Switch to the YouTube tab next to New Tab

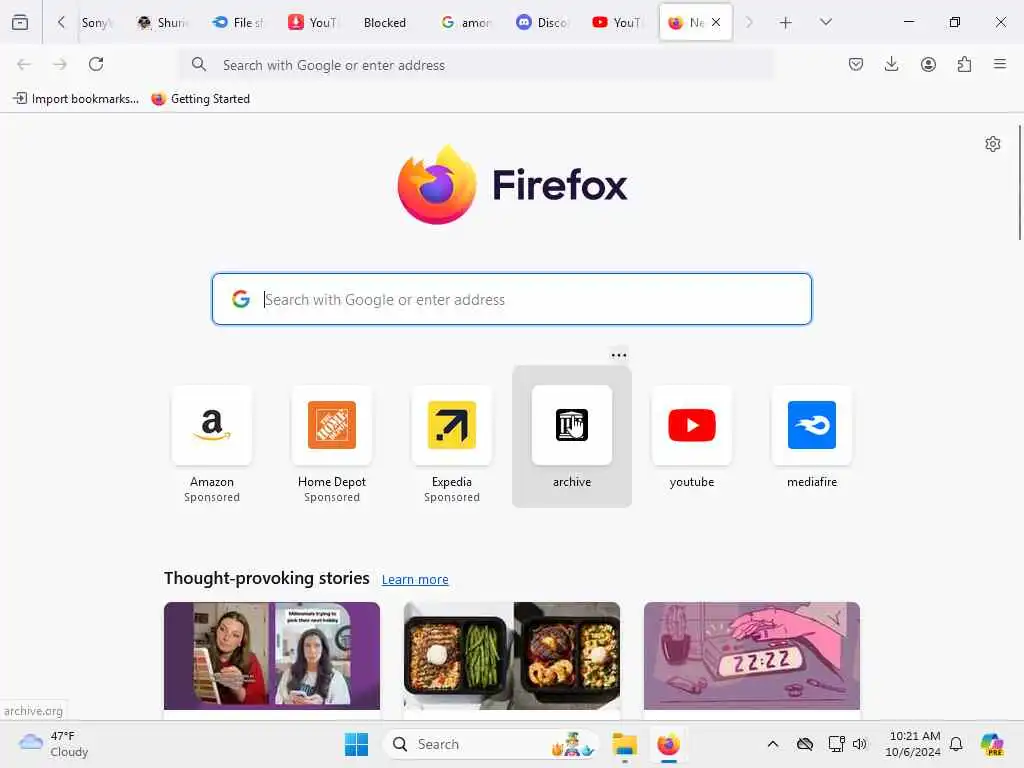616,23
